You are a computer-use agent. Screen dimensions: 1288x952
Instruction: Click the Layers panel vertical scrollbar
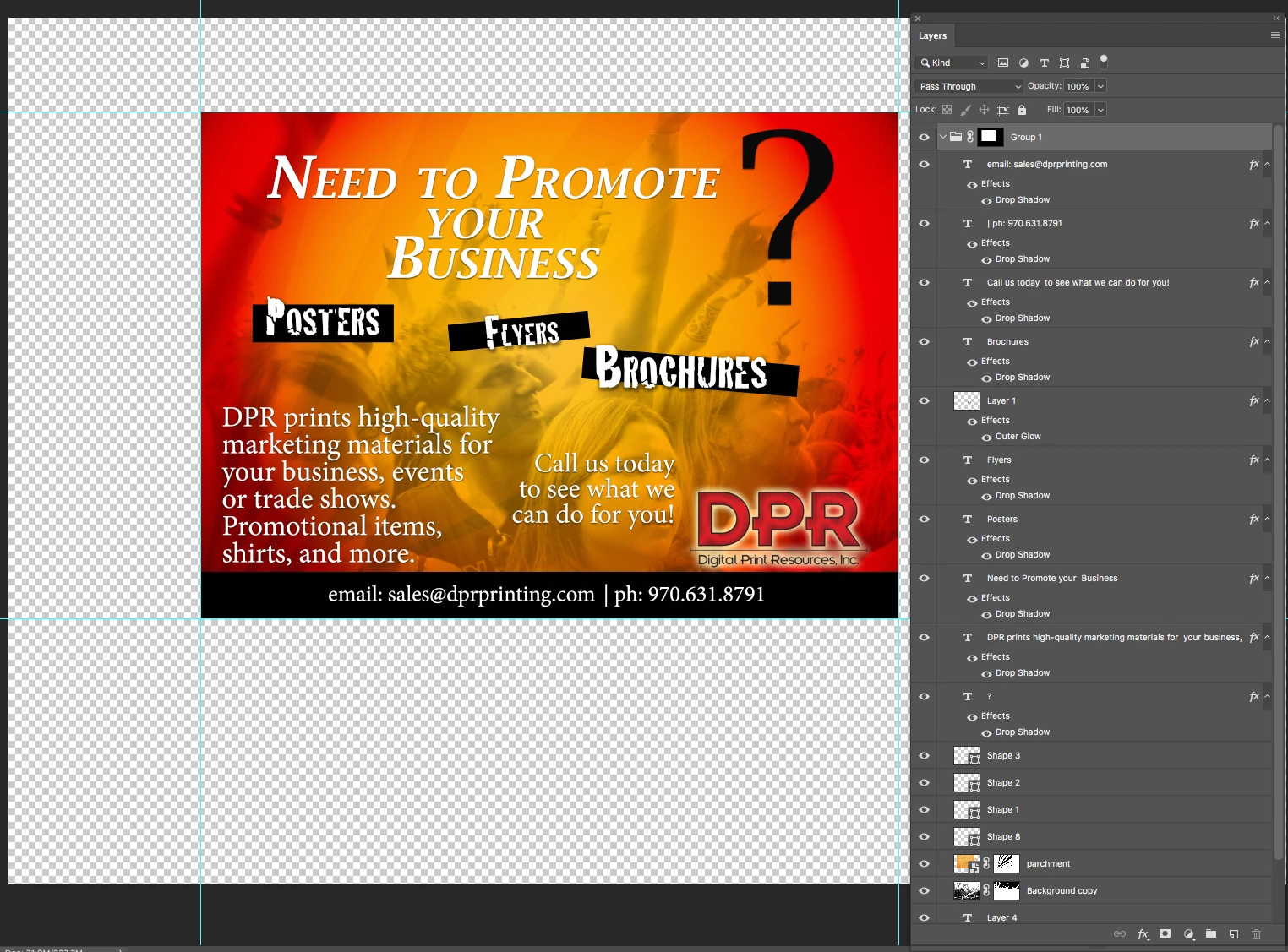pos(1279,492)
